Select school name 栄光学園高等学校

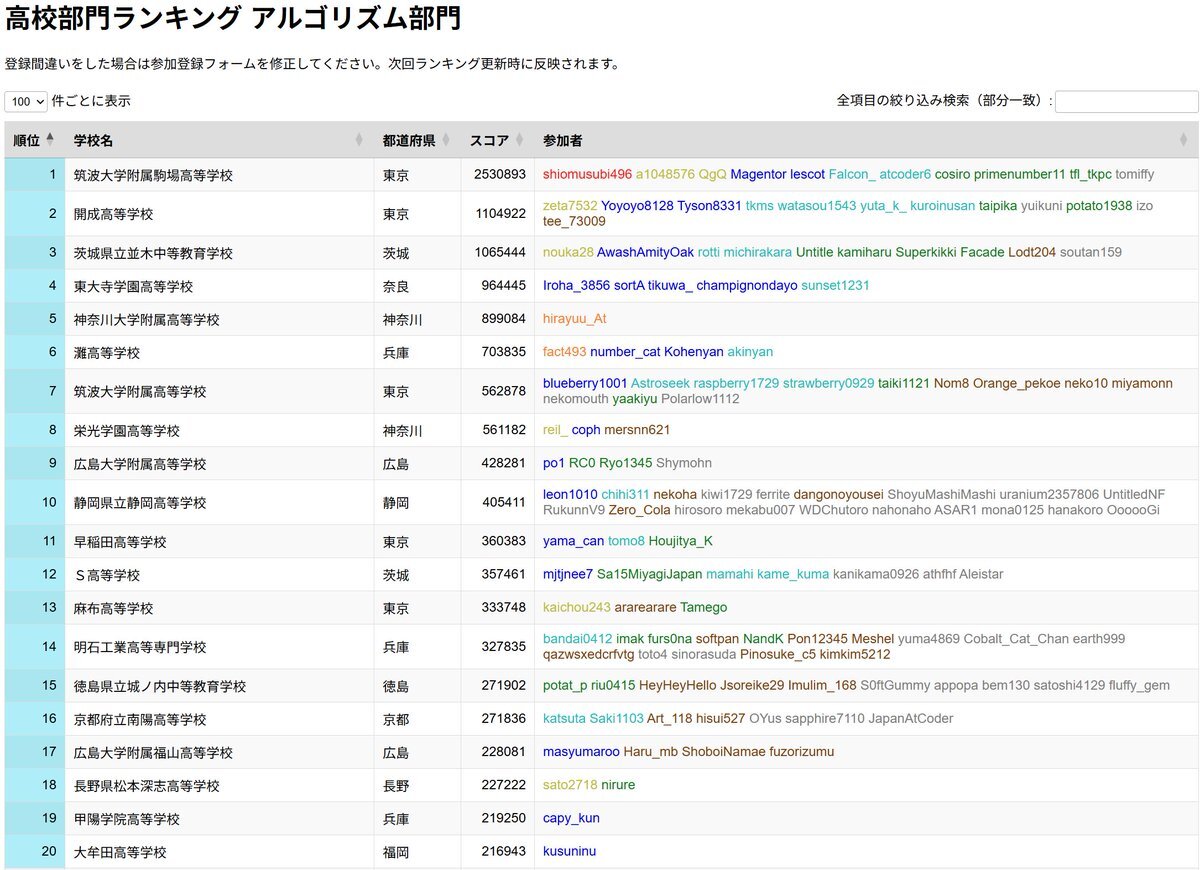(127, 430)
